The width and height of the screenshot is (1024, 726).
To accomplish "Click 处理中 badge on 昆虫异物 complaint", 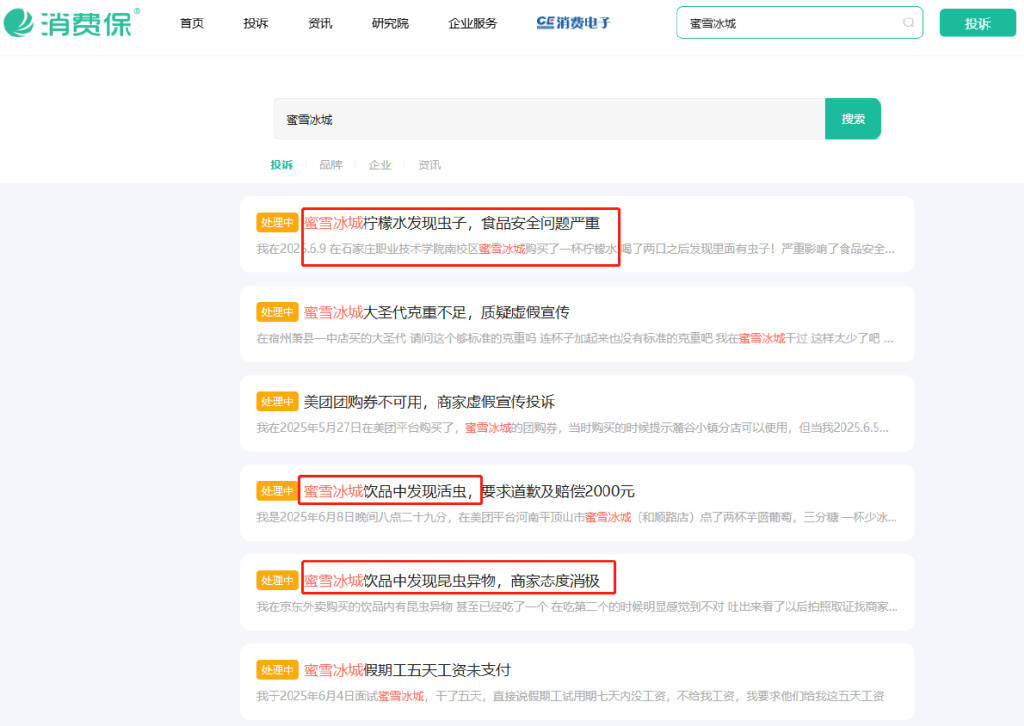I will (277, 580).
